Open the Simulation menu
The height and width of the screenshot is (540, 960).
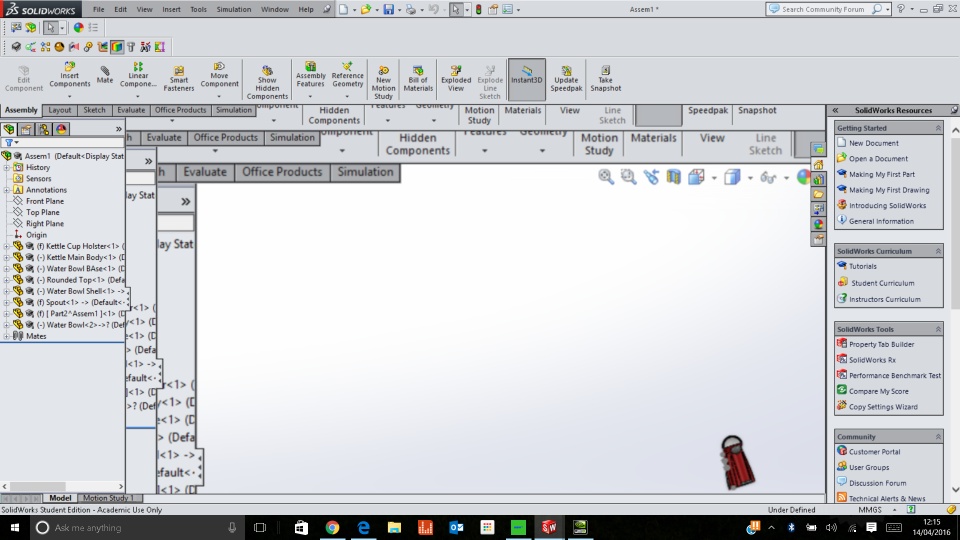pos(234,9)
